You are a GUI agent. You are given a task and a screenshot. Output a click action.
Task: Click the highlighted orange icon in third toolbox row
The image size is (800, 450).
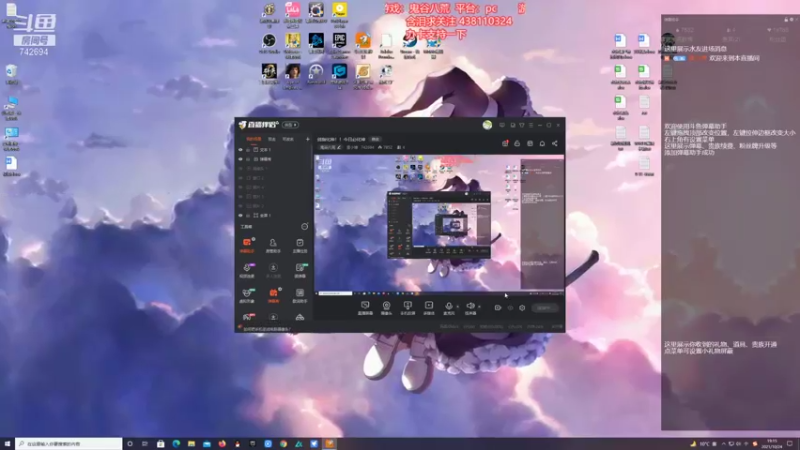pos(273,295)
